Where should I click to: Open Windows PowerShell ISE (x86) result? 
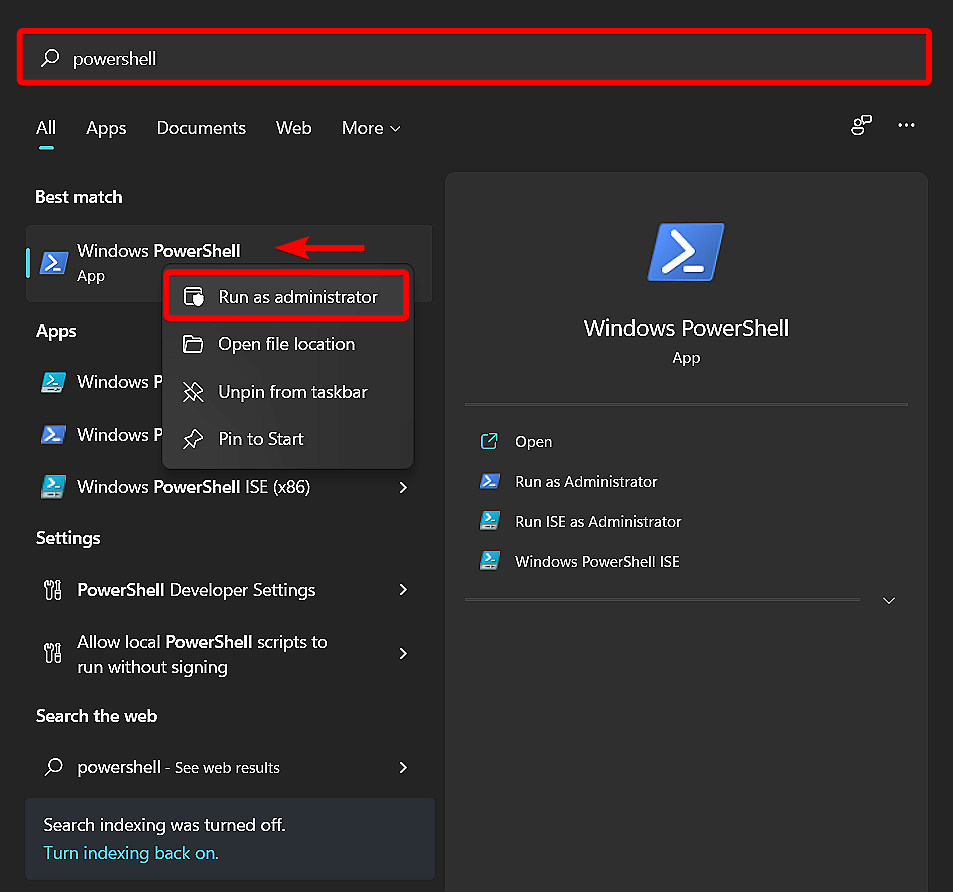(229, 487)
